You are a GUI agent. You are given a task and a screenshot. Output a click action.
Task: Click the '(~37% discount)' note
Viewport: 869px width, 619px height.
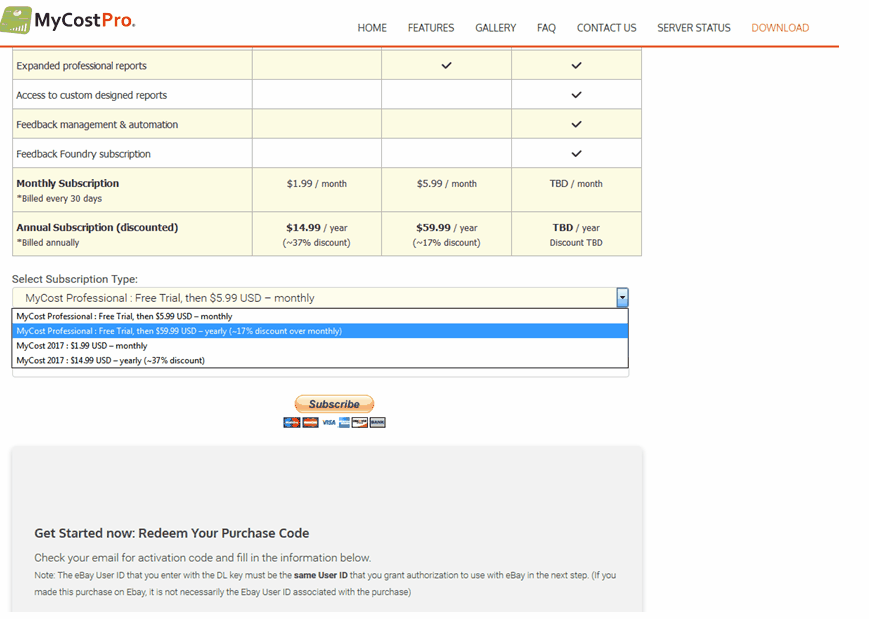point(316,243)
